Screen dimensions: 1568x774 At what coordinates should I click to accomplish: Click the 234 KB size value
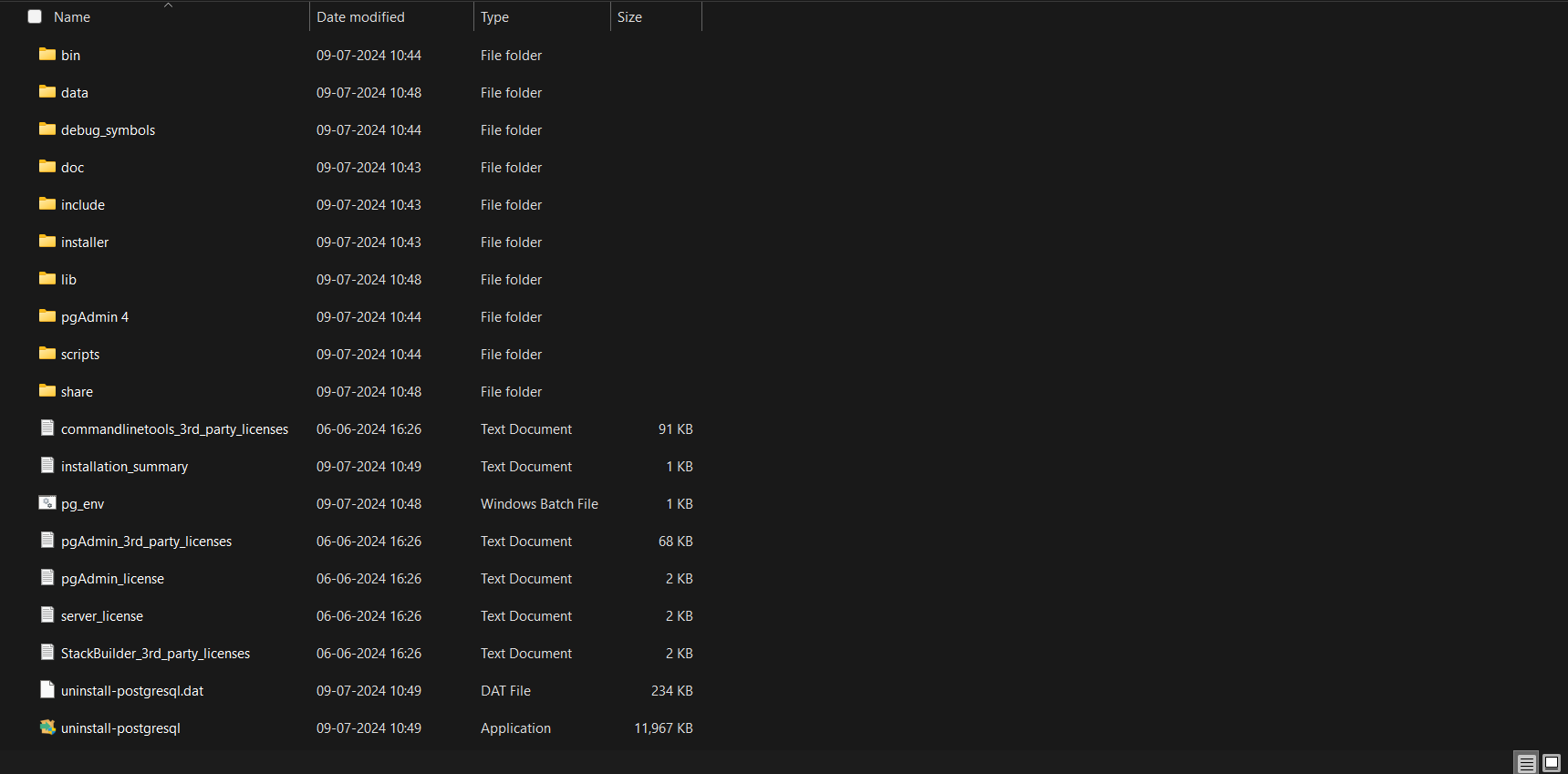click(671, 691)
